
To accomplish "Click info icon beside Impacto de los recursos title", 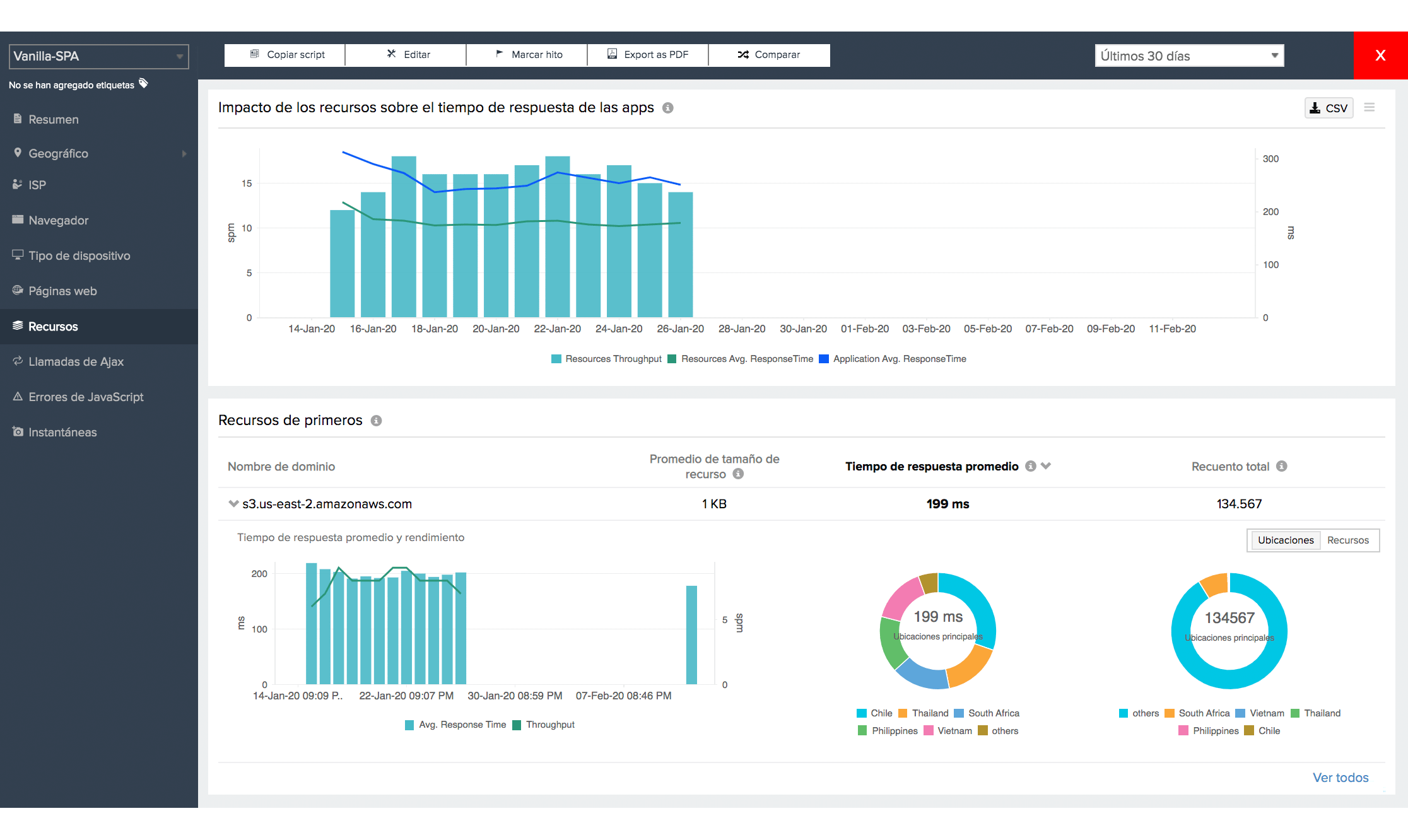I will click(668, 108).
